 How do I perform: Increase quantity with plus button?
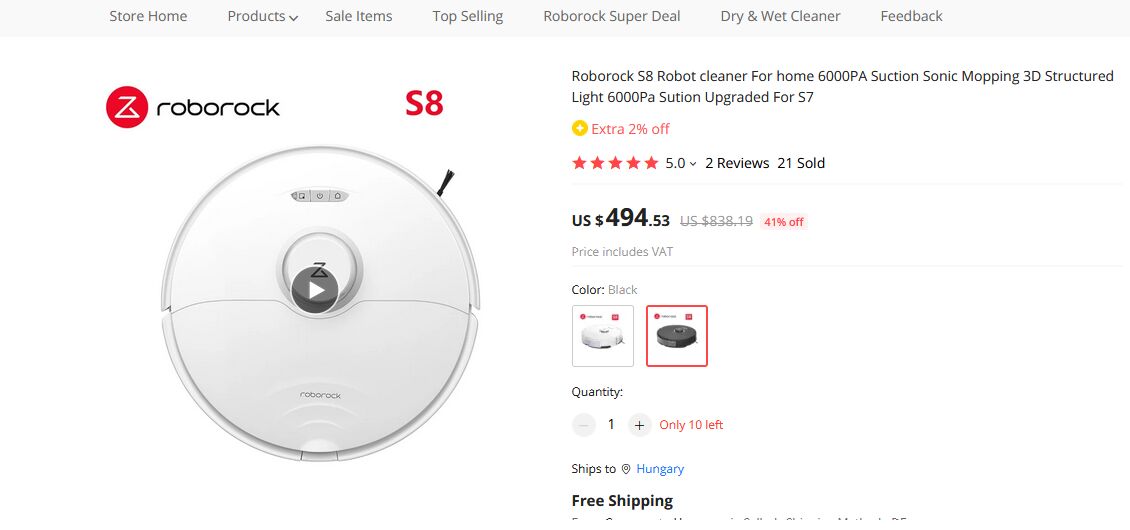click(x=640, y=425)
